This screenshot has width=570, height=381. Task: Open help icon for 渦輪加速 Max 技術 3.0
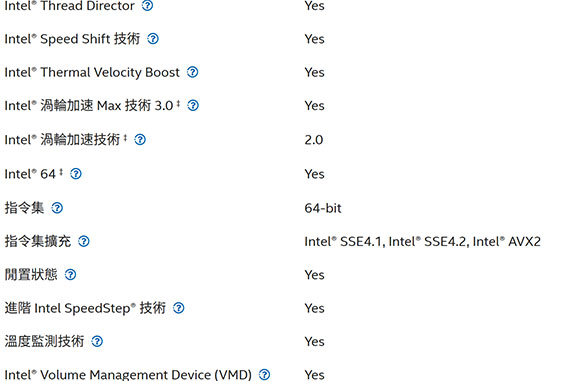coord(193,105)
